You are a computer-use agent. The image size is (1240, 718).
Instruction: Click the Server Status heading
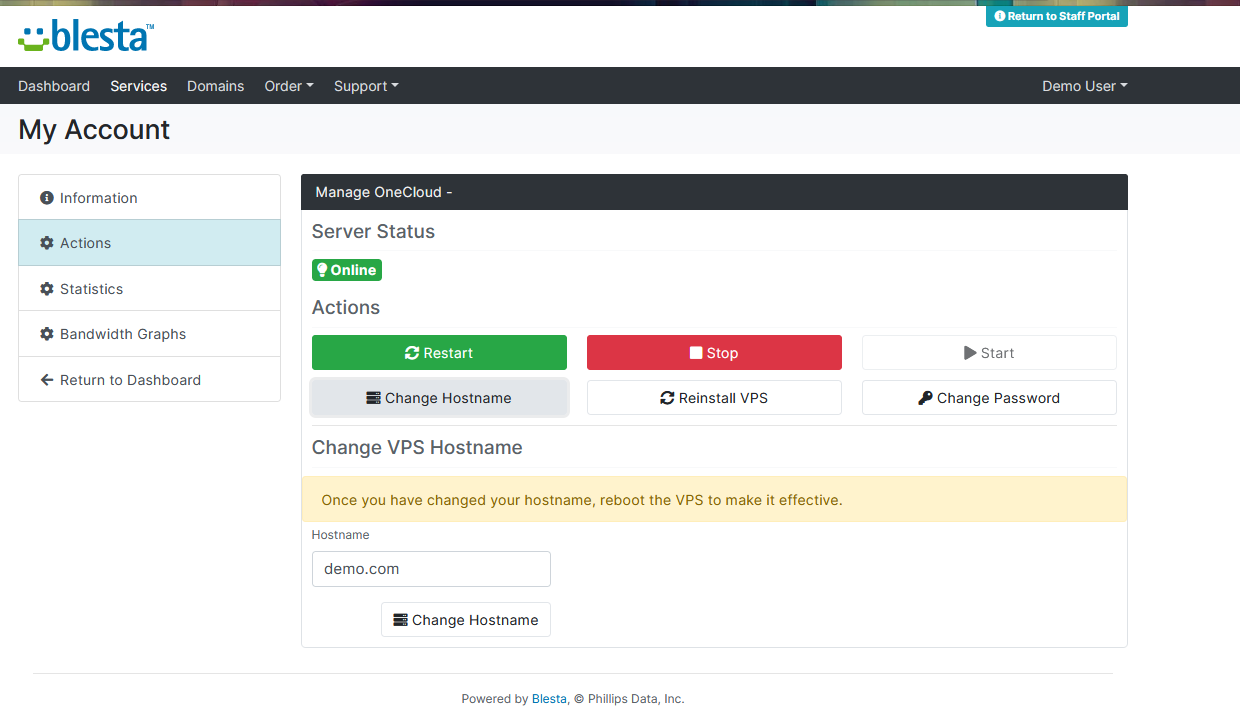tap(373, 231)
